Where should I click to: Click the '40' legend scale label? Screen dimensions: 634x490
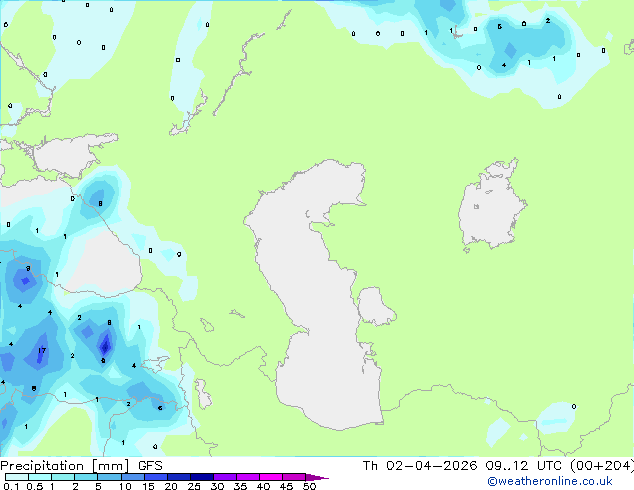tap(263, 486)
